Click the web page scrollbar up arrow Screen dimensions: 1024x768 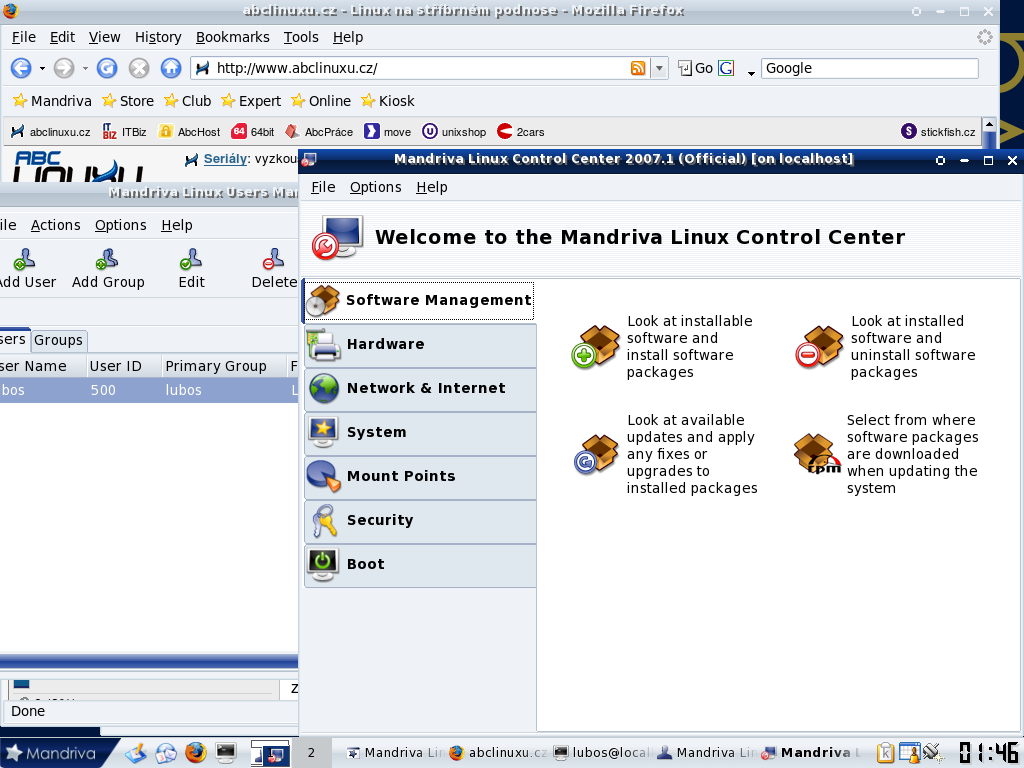coord(989,125)
